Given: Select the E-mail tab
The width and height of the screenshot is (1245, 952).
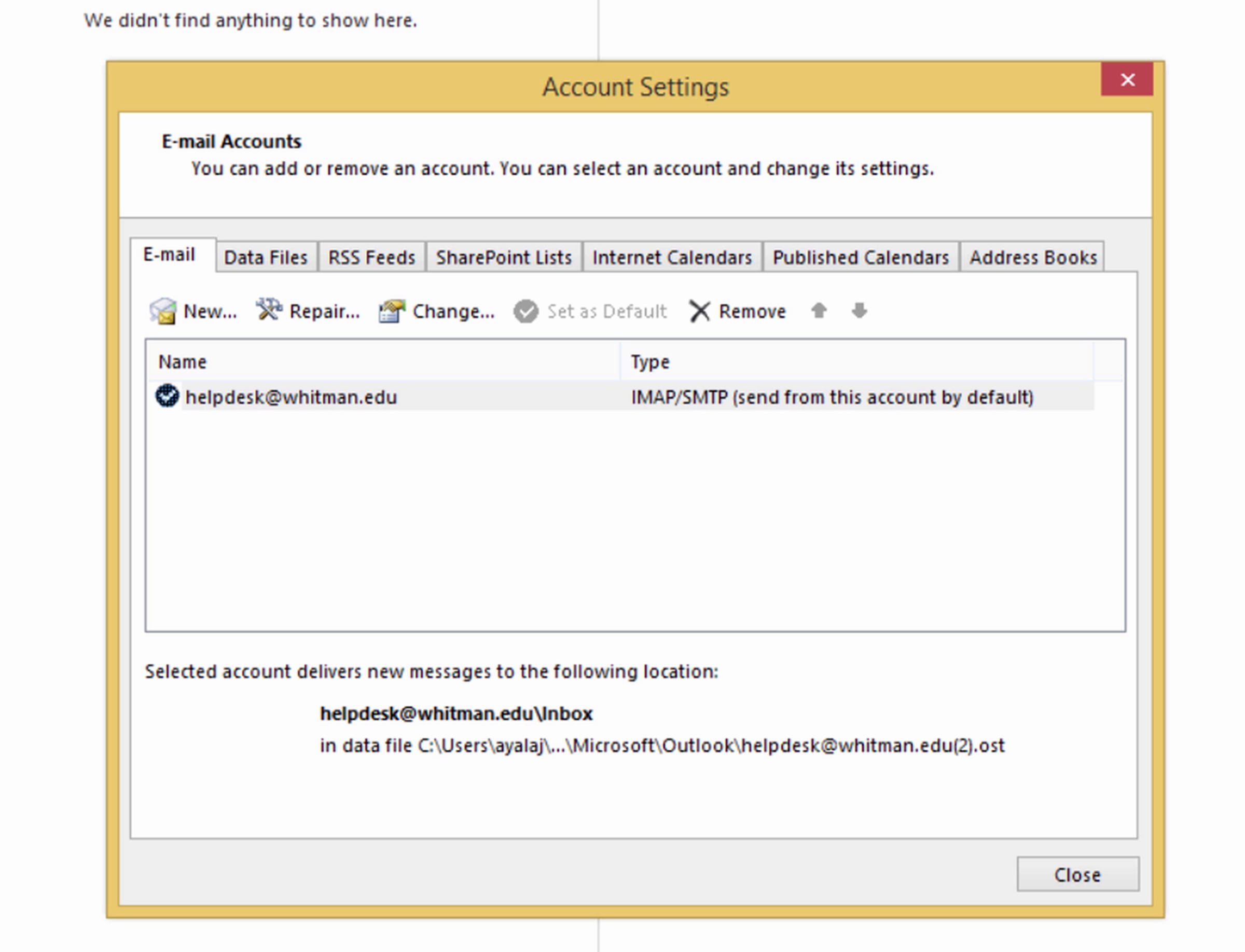Looking at the screenshot, I should click(169, 255).
